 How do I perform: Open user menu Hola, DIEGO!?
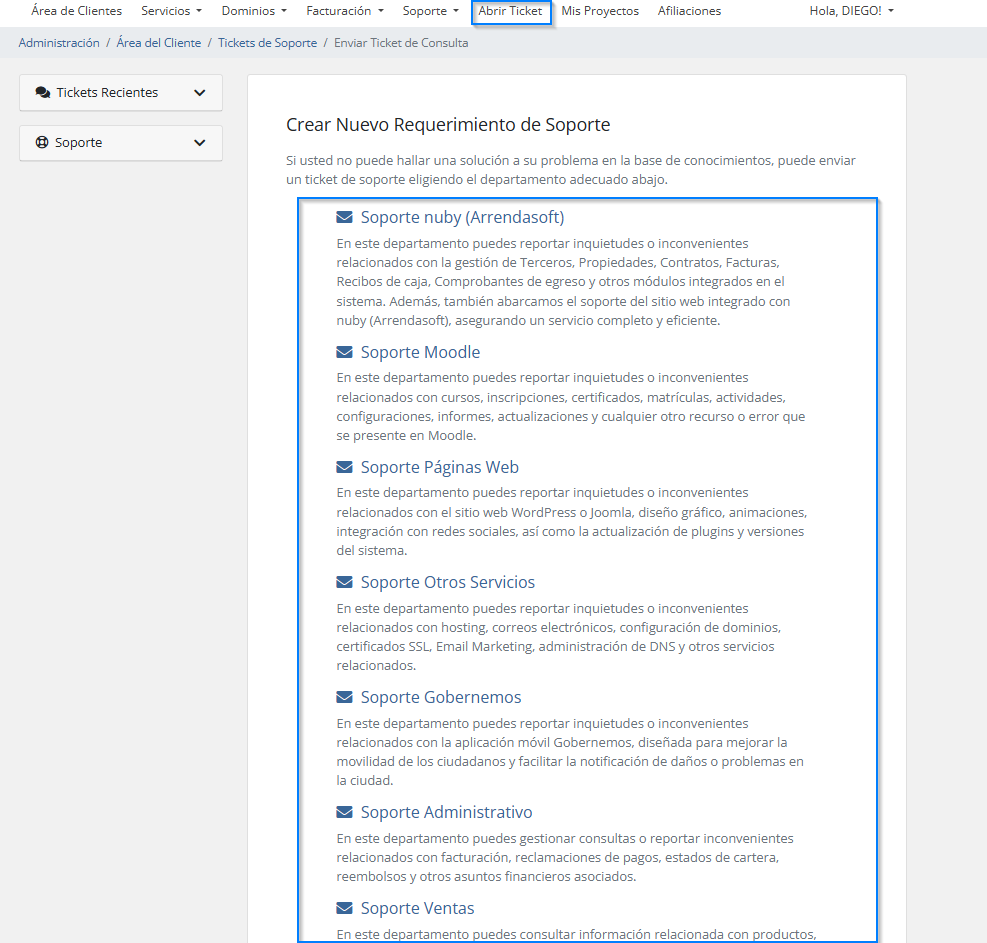tap(851, 11)
